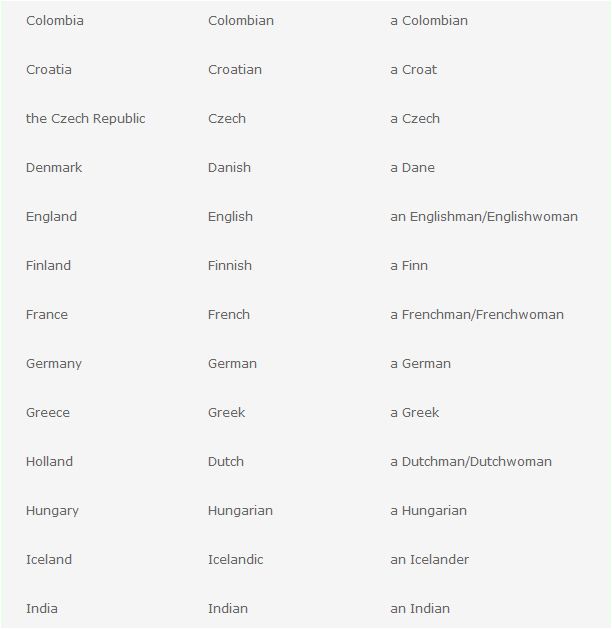Click the 'a German' person entry
This screenshot has height=629, width=612.
(420, 364)
